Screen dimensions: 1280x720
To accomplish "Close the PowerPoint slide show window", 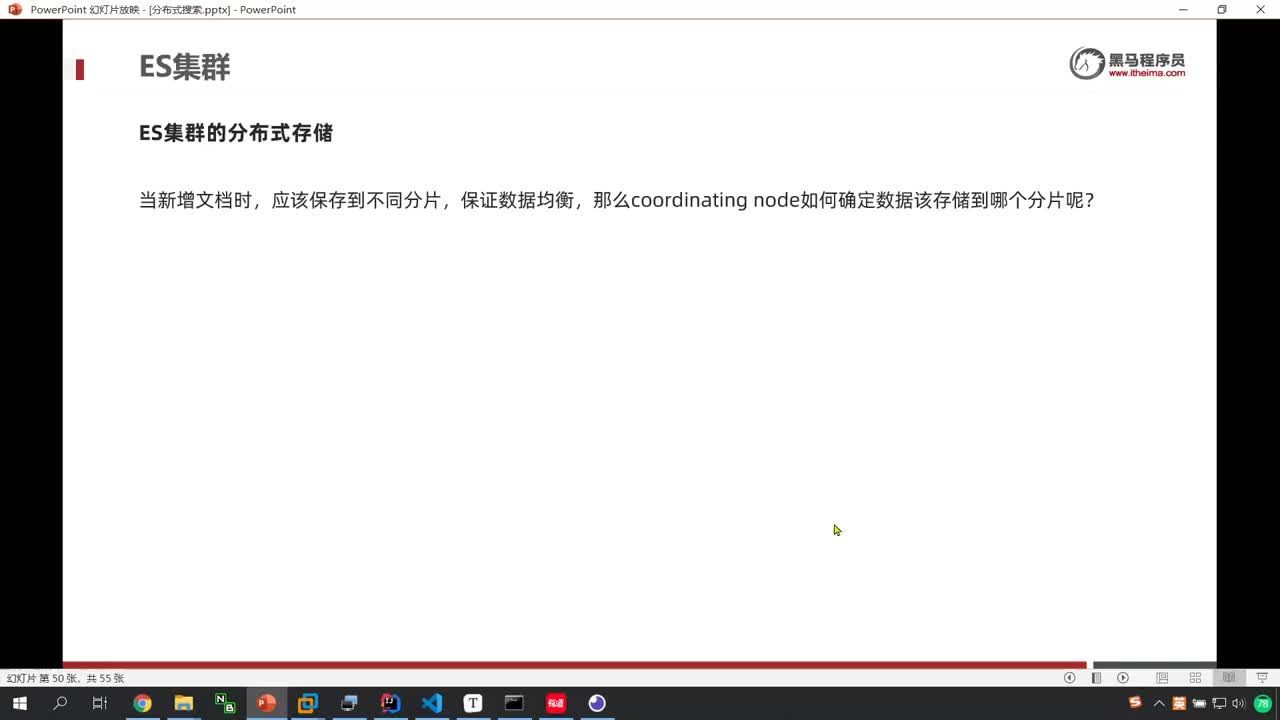I will pyautogui.click(x=1260, y=9).
